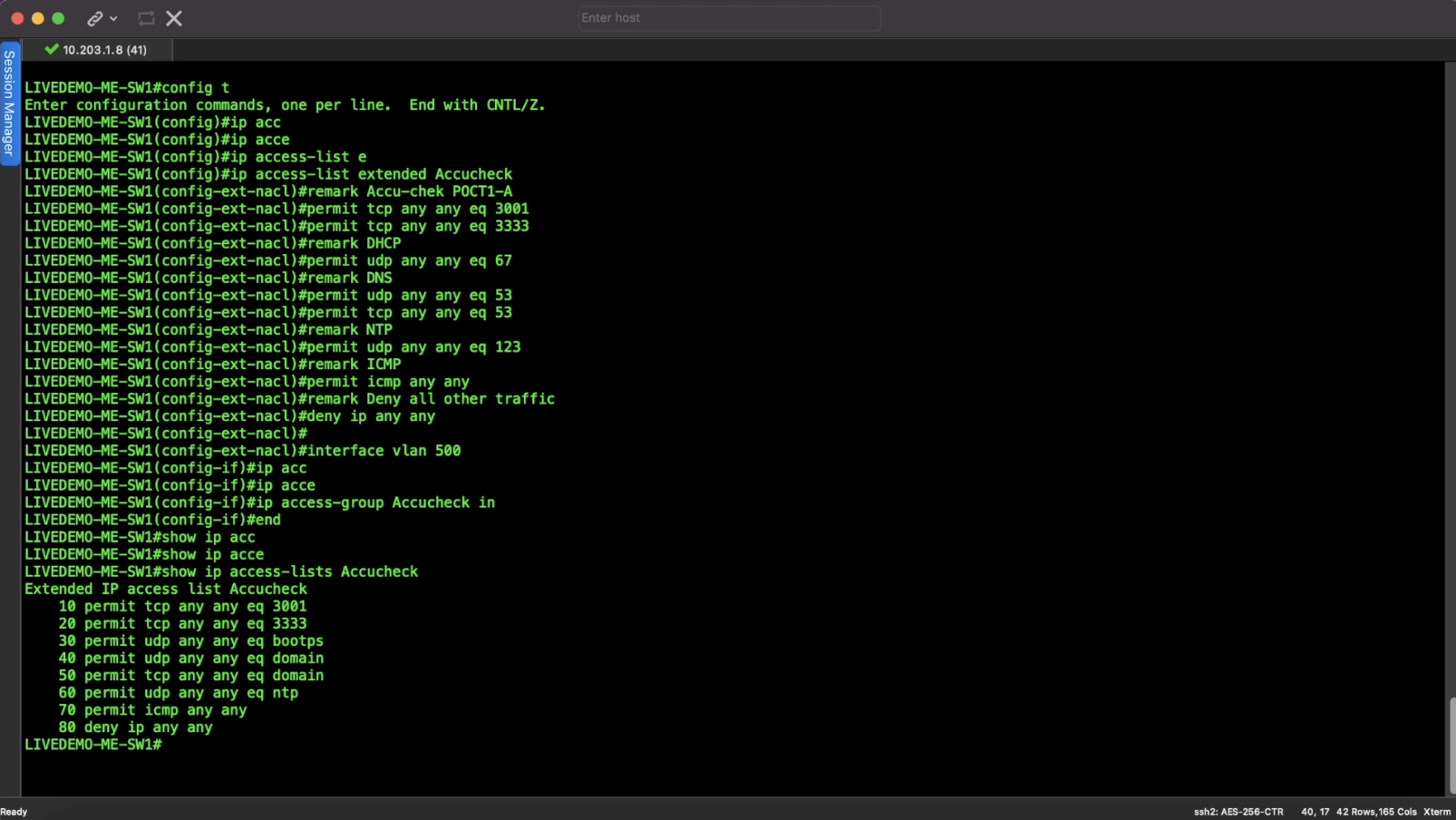Click the Reconnect session icon
Screen dimensions: 1456x820
click(x=146, y=18)
